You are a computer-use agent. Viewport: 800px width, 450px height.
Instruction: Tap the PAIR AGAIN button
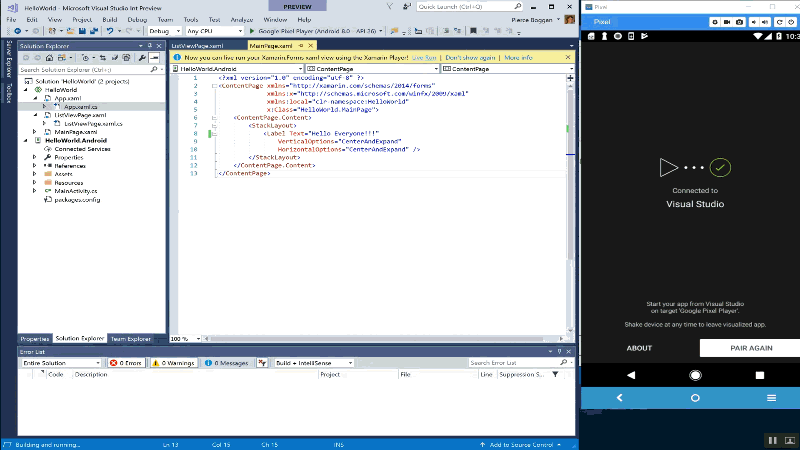pyautogui.click(x=751, y=348)
